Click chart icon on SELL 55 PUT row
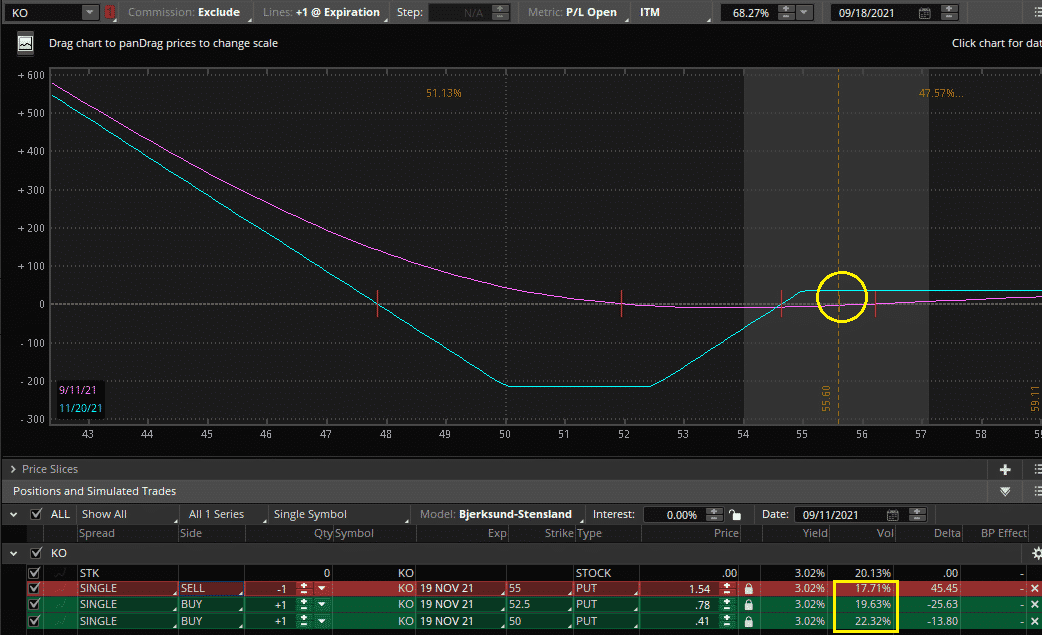 [60, 589]
